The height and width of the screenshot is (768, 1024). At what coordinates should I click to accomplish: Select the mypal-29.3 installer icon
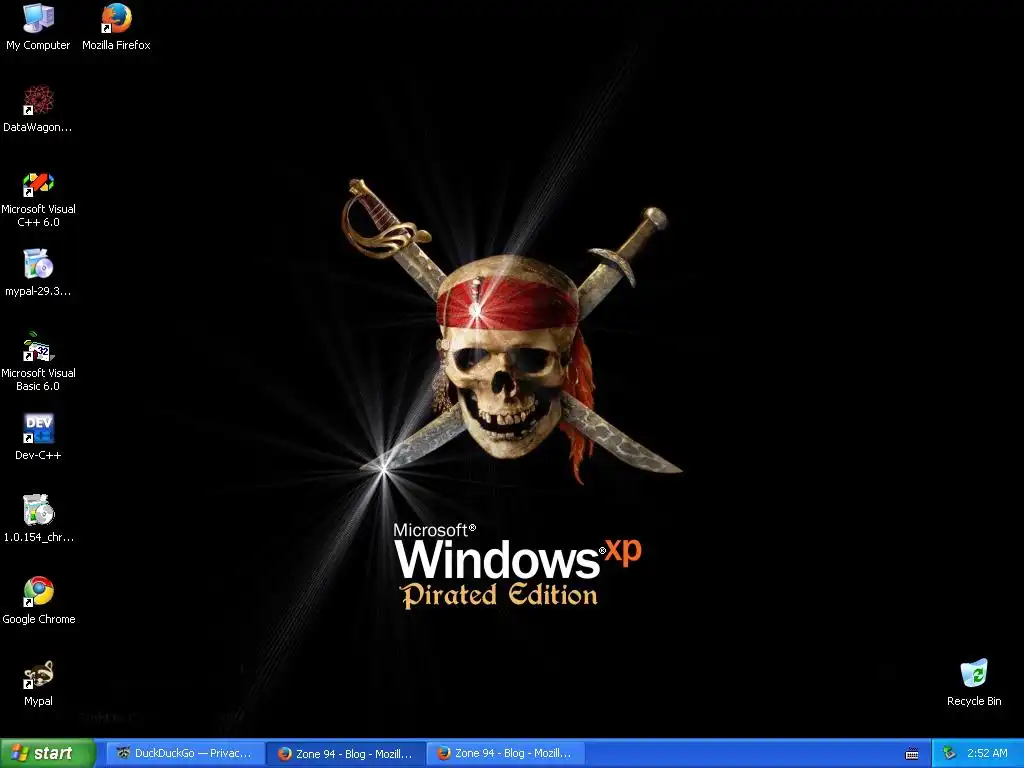[38, 273]
